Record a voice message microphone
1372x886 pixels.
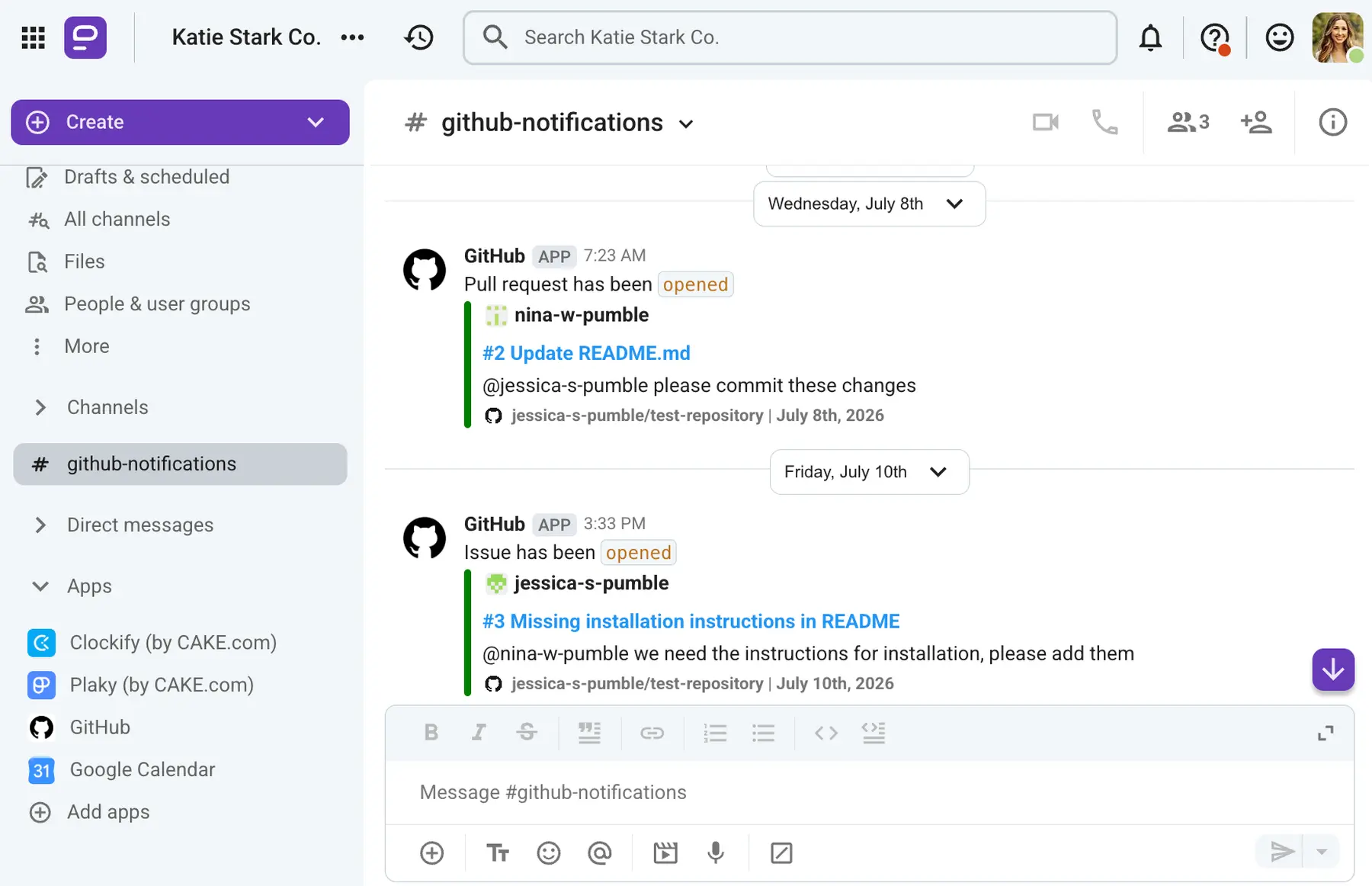(716, 852)
